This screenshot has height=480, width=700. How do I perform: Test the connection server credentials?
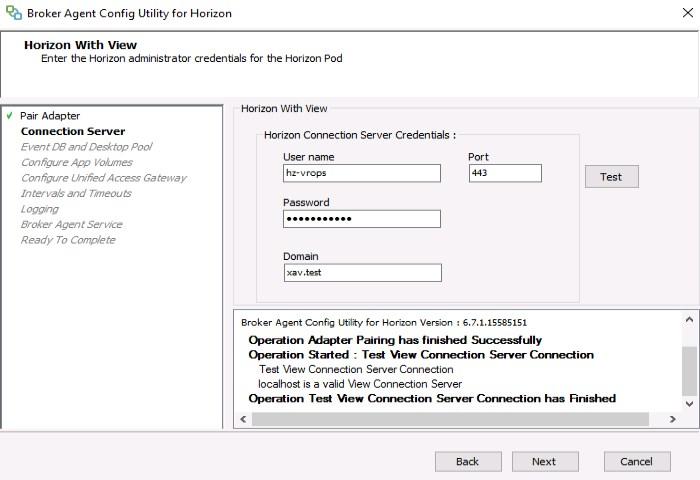point(612,177)
